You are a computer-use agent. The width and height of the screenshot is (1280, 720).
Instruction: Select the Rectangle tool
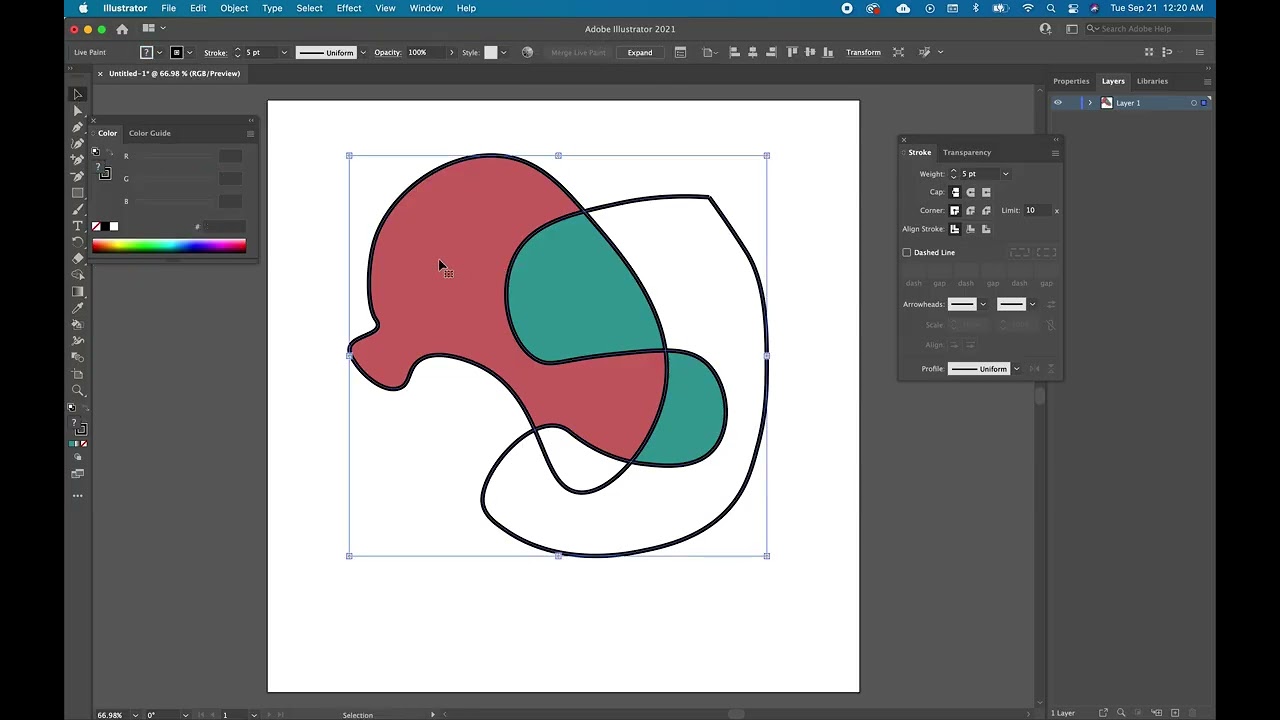[x=78, y=193]
